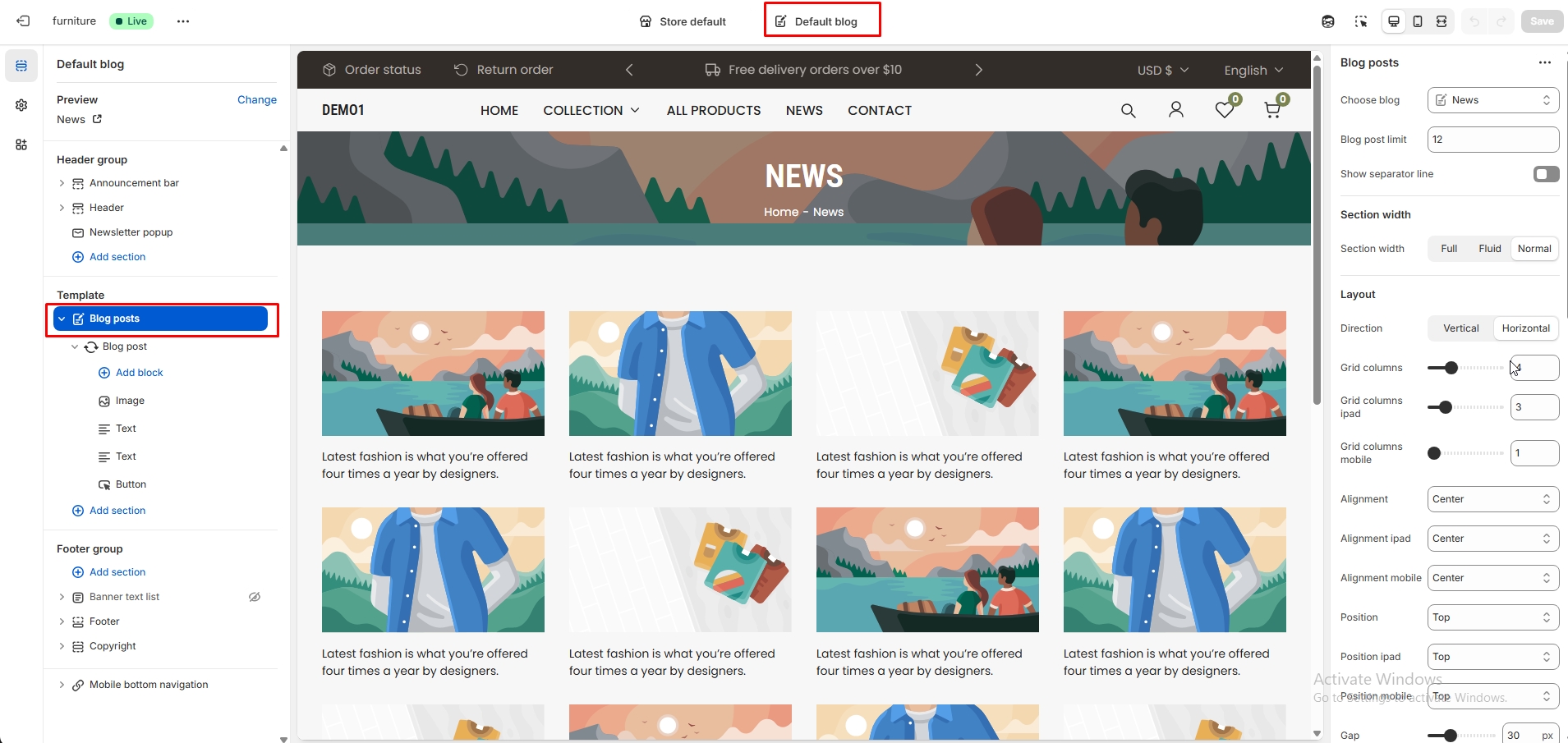
Task: Click Add block under Blog post
Action: (139, 373)
